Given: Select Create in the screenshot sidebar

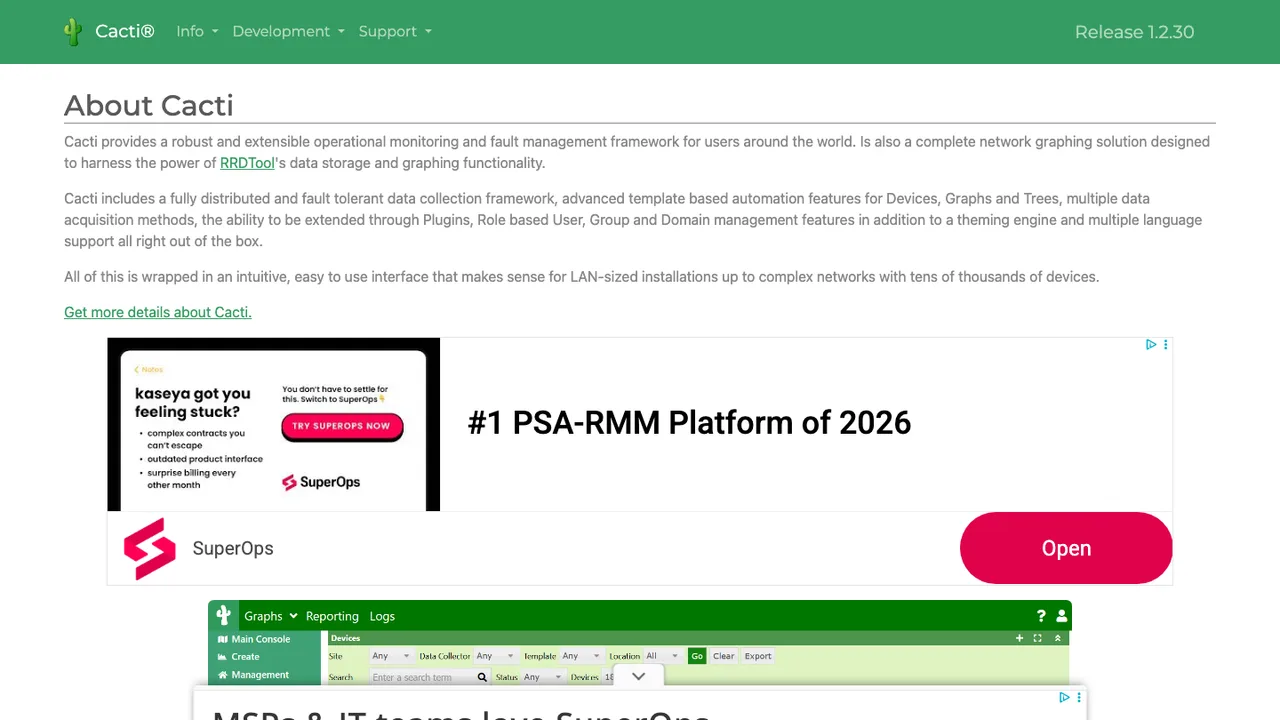Looking at the screenshot, I should pos(238,657).
